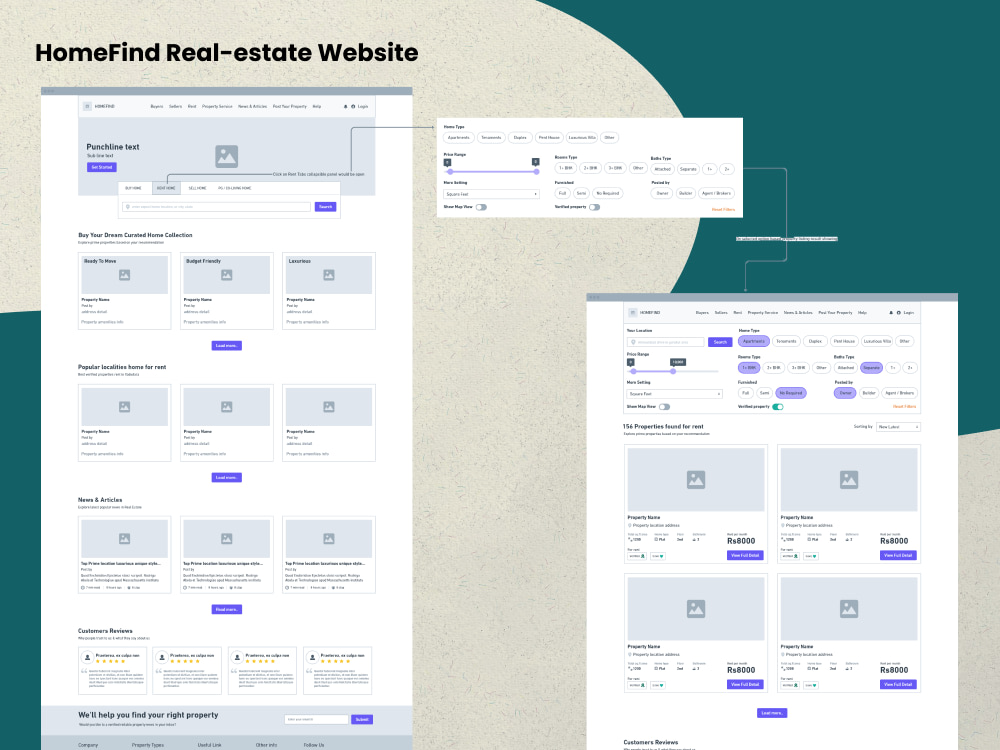
Task: Click Load more under the property results list
Action: click(x=772, y=713)
